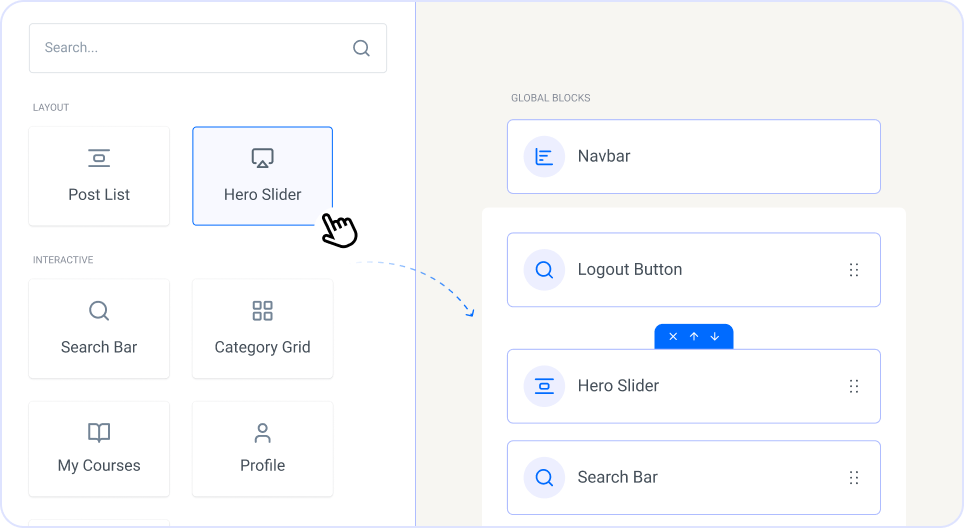Click the Search Bar circular icon in list

pyautogui.click(x=544, y=478)
